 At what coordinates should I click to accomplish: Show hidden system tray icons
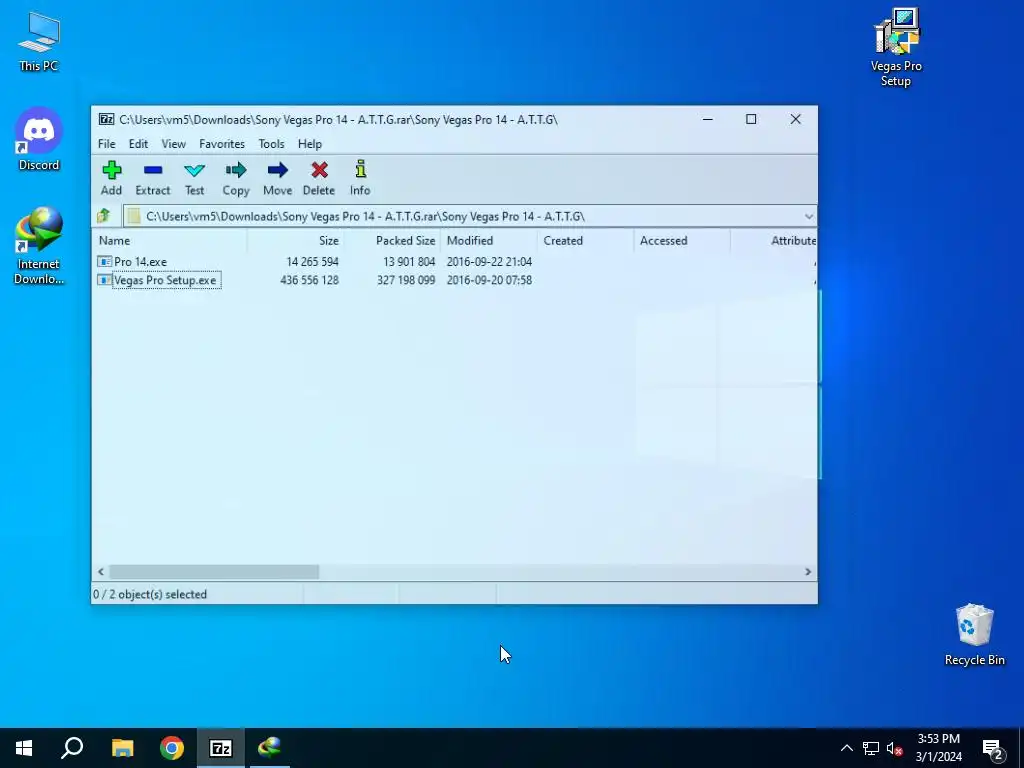tap(846, 748)
